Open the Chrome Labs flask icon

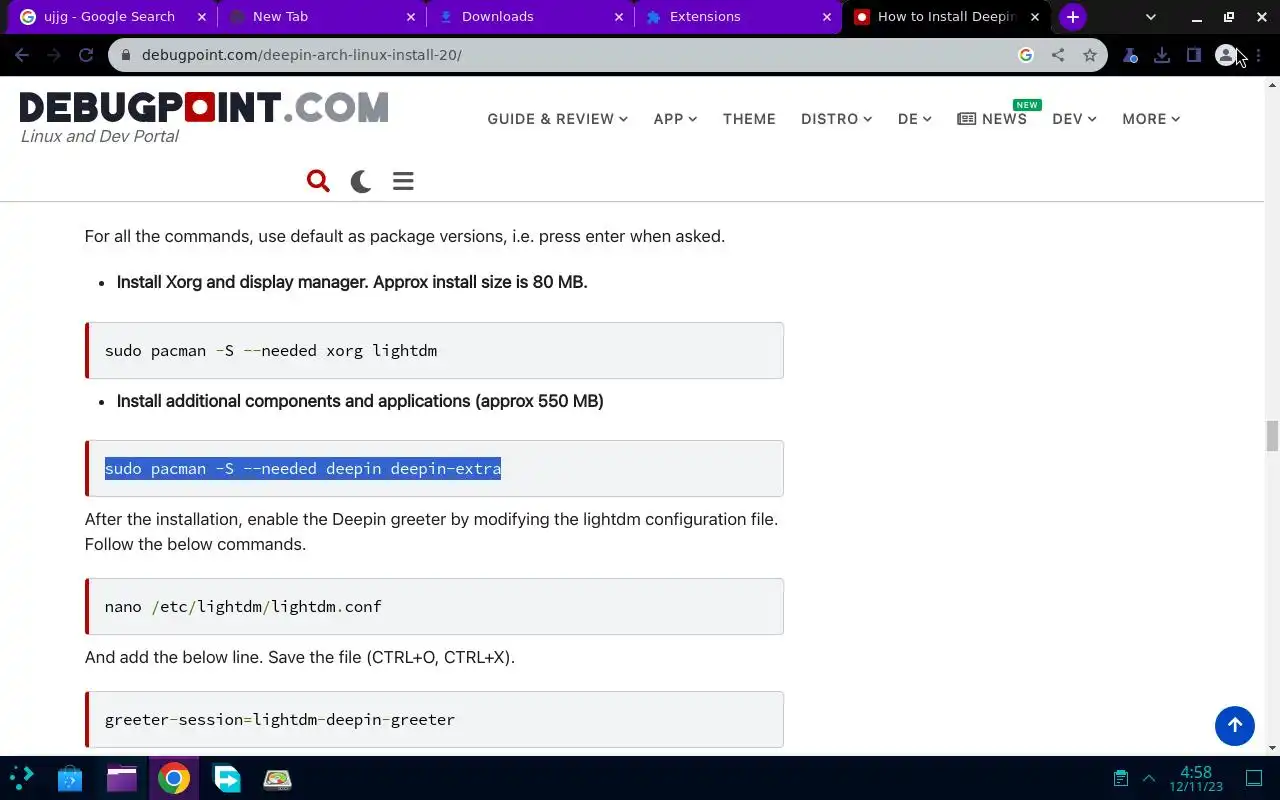[x=1130, y=55]
